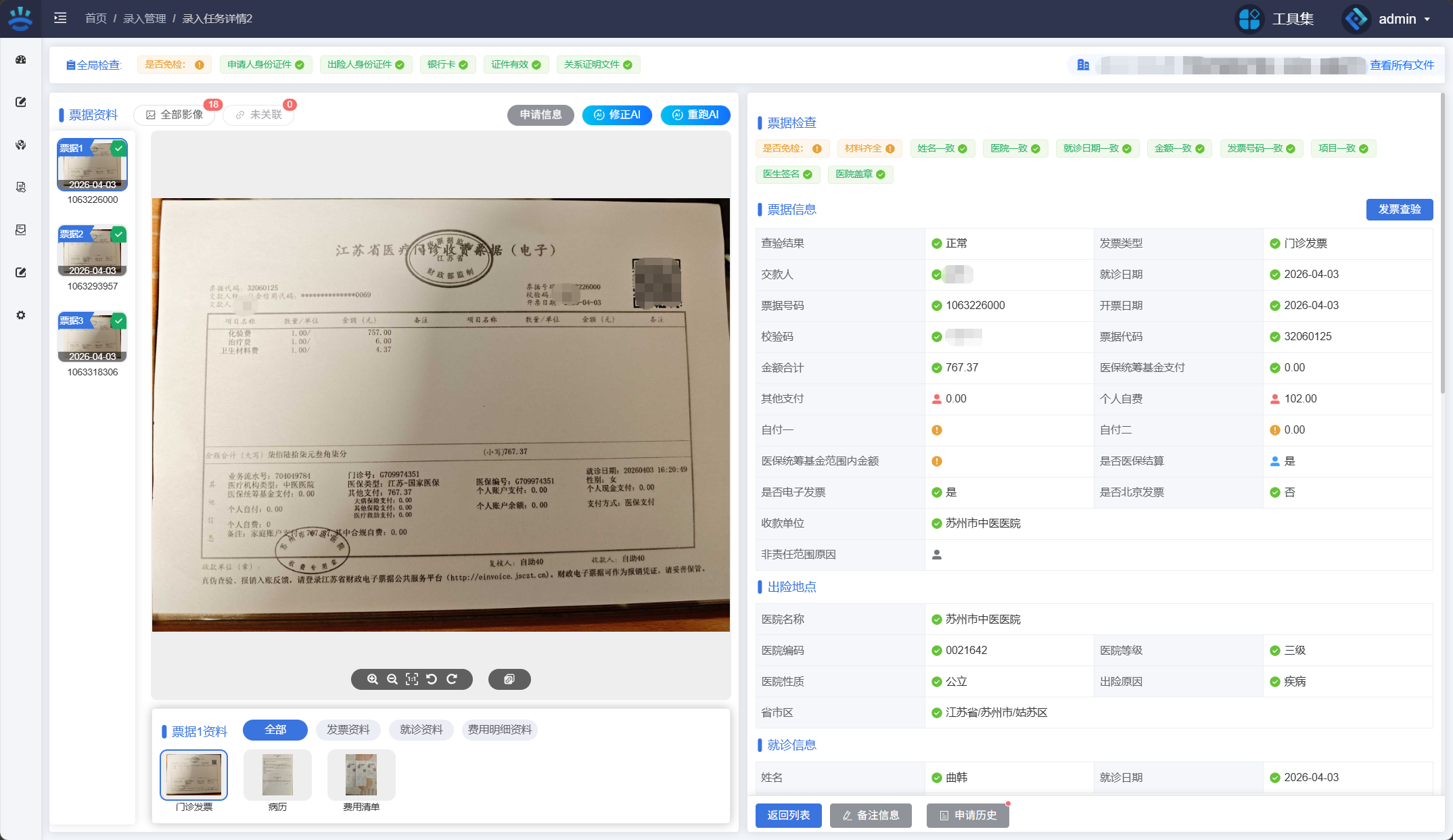Rotate the image counterclockwise
The image size is (1453, 840).
click(x=432, y=679)
